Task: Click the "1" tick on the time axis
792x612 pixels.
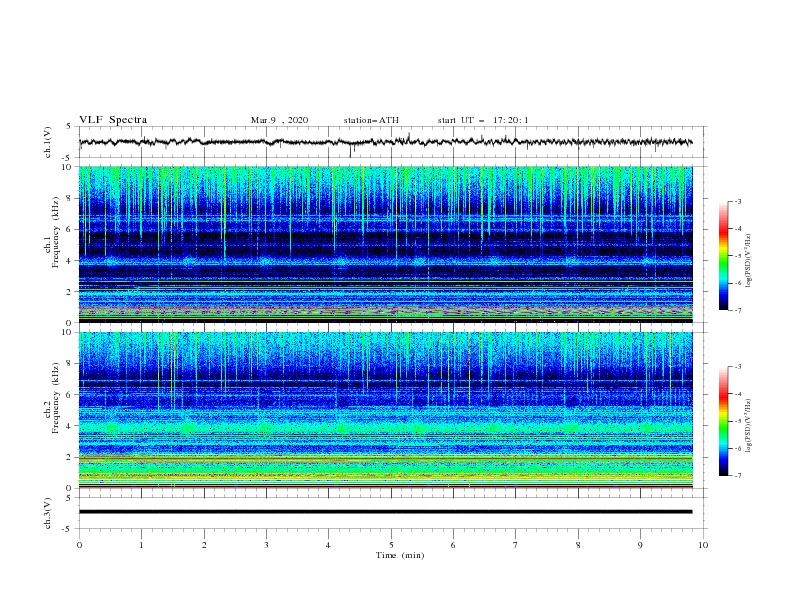Action: (x=141, y=545)
